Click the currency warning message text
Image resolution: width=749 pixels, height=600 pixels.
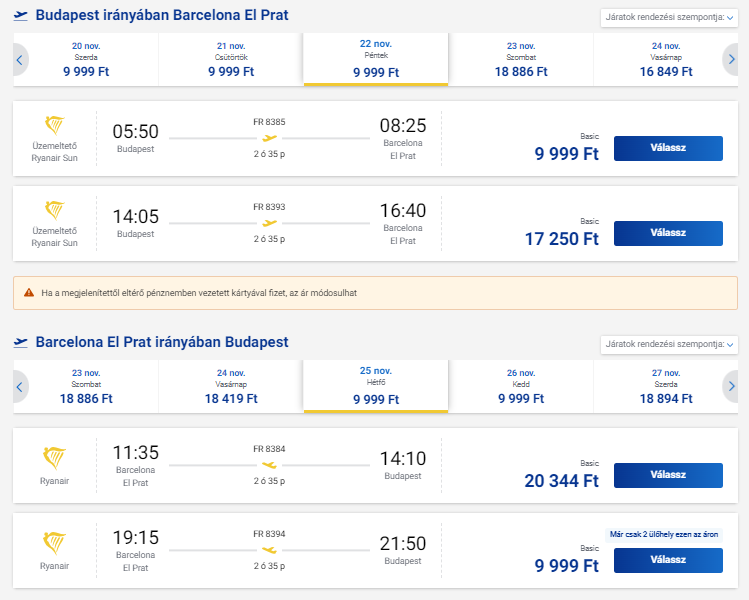199,293
